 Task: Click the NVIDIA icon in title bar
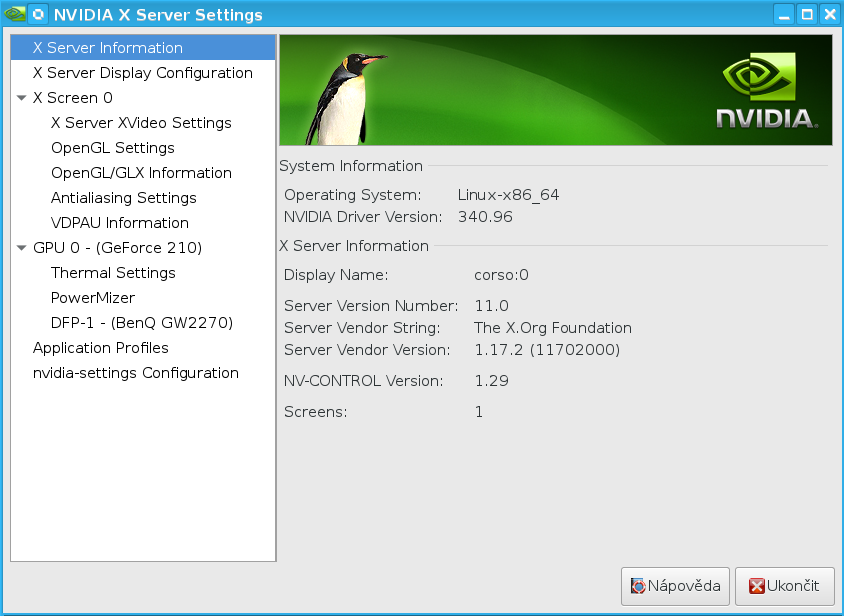14,14
